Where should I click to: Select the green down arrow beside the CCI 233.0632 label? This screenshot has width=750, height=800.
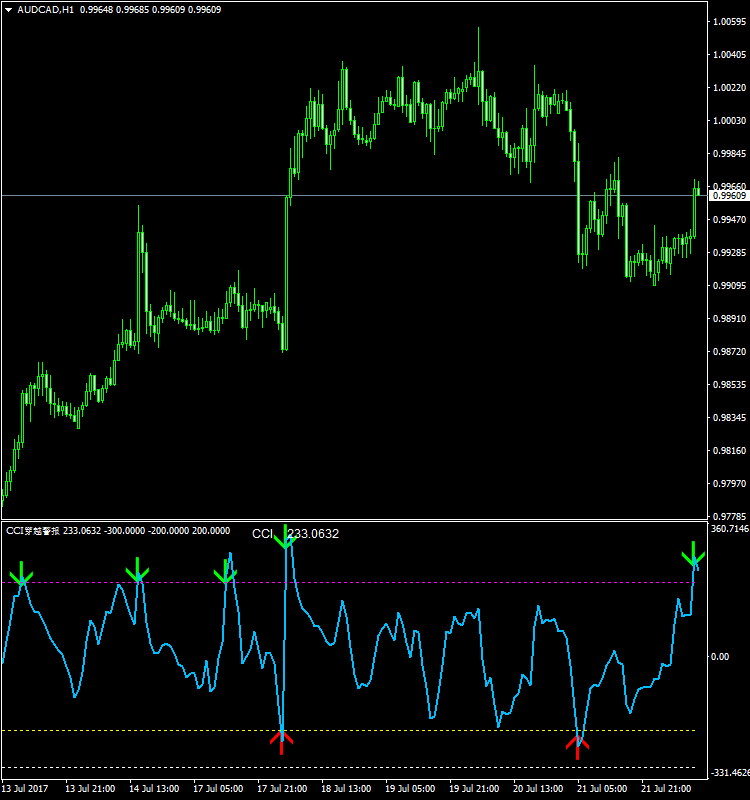tap(285, 537)
